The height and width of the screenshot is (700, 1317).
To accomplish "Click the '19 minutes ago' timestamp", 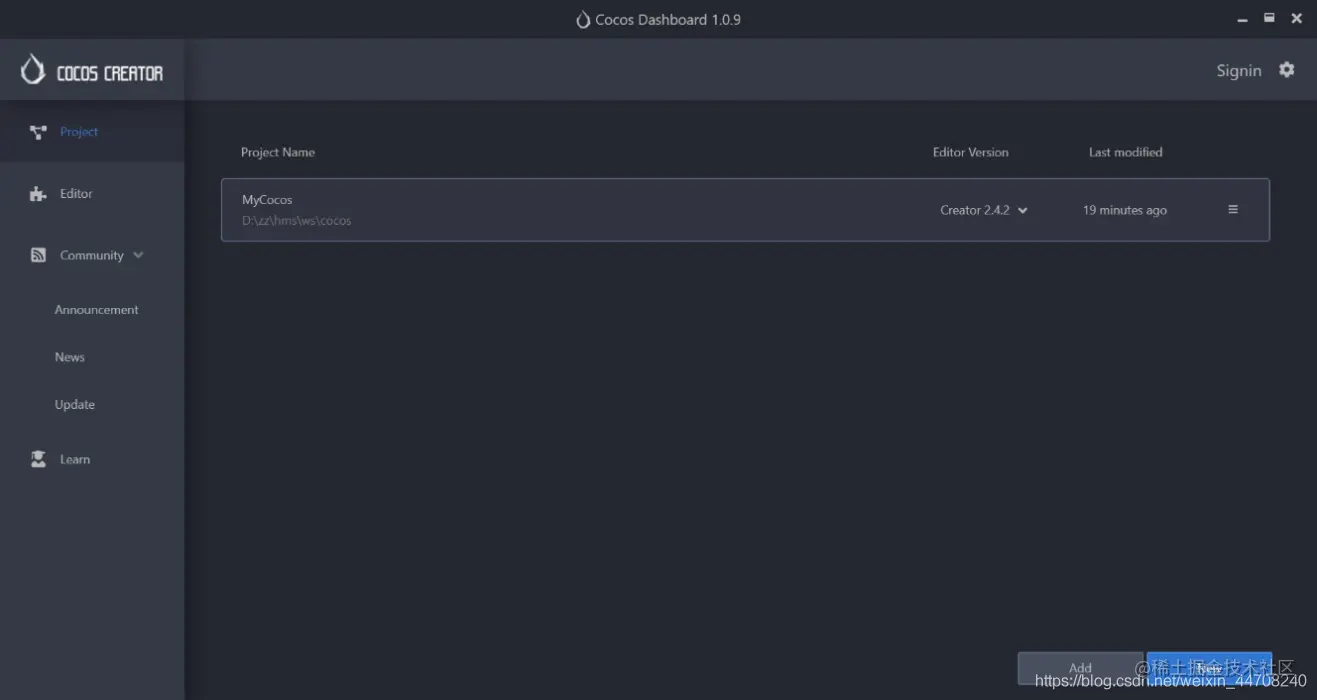I will [1125, 210].
